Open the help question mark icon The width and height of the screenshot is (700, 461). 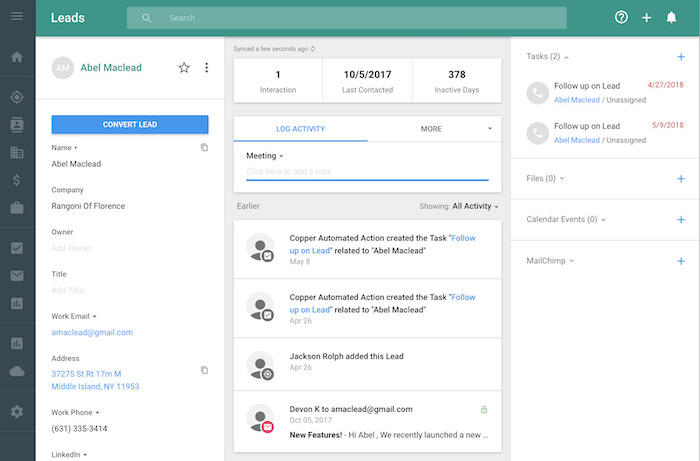tap(621, 18)
